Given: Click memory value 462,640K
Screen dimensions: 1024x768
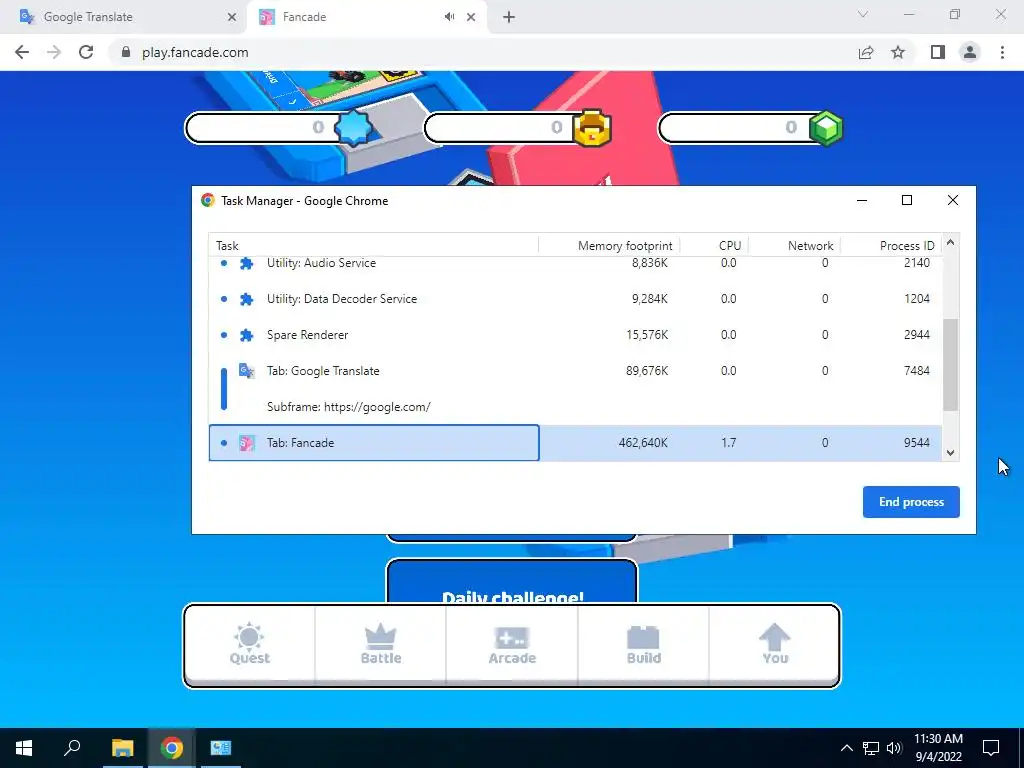Looking at the screenshot, I should [643, 443].
